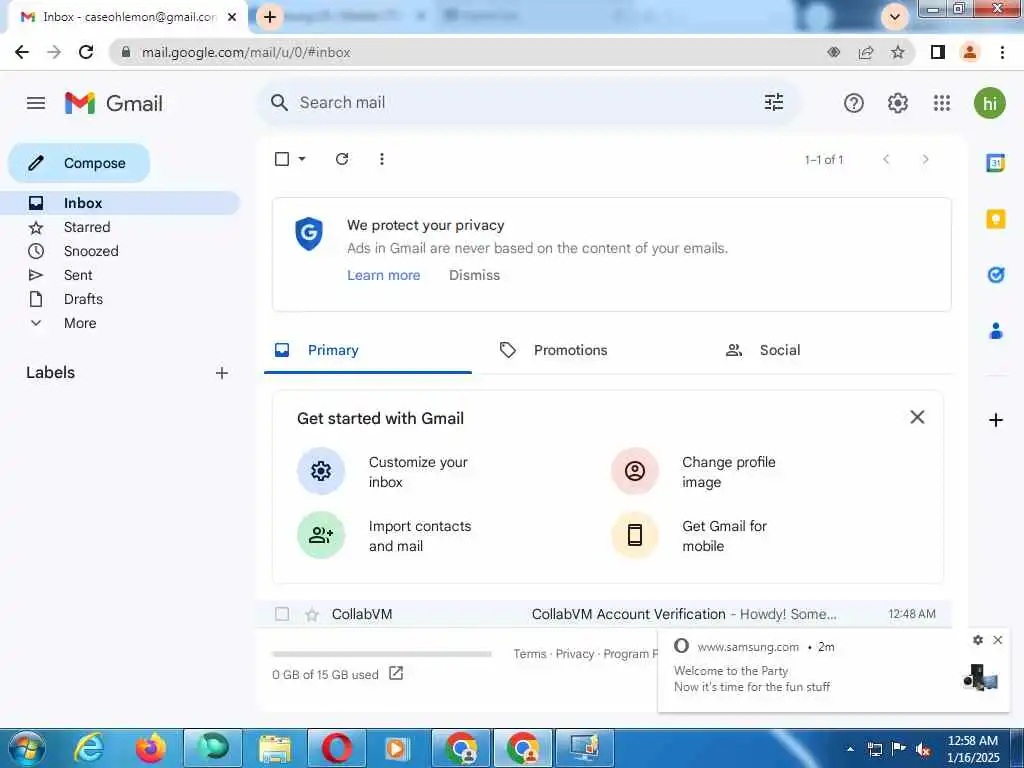The height and width of the screenshot is (768, 1024).
Task: Close the Get started with Gmail card
Action: click(x=917, y=417)
